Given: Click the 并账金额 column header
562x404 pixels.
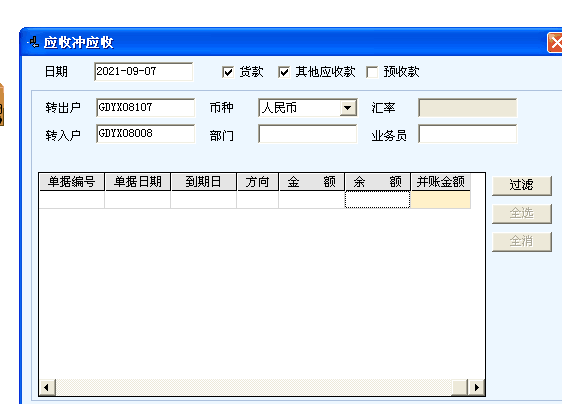Looking at the screenshot, I should click(440, 182).
